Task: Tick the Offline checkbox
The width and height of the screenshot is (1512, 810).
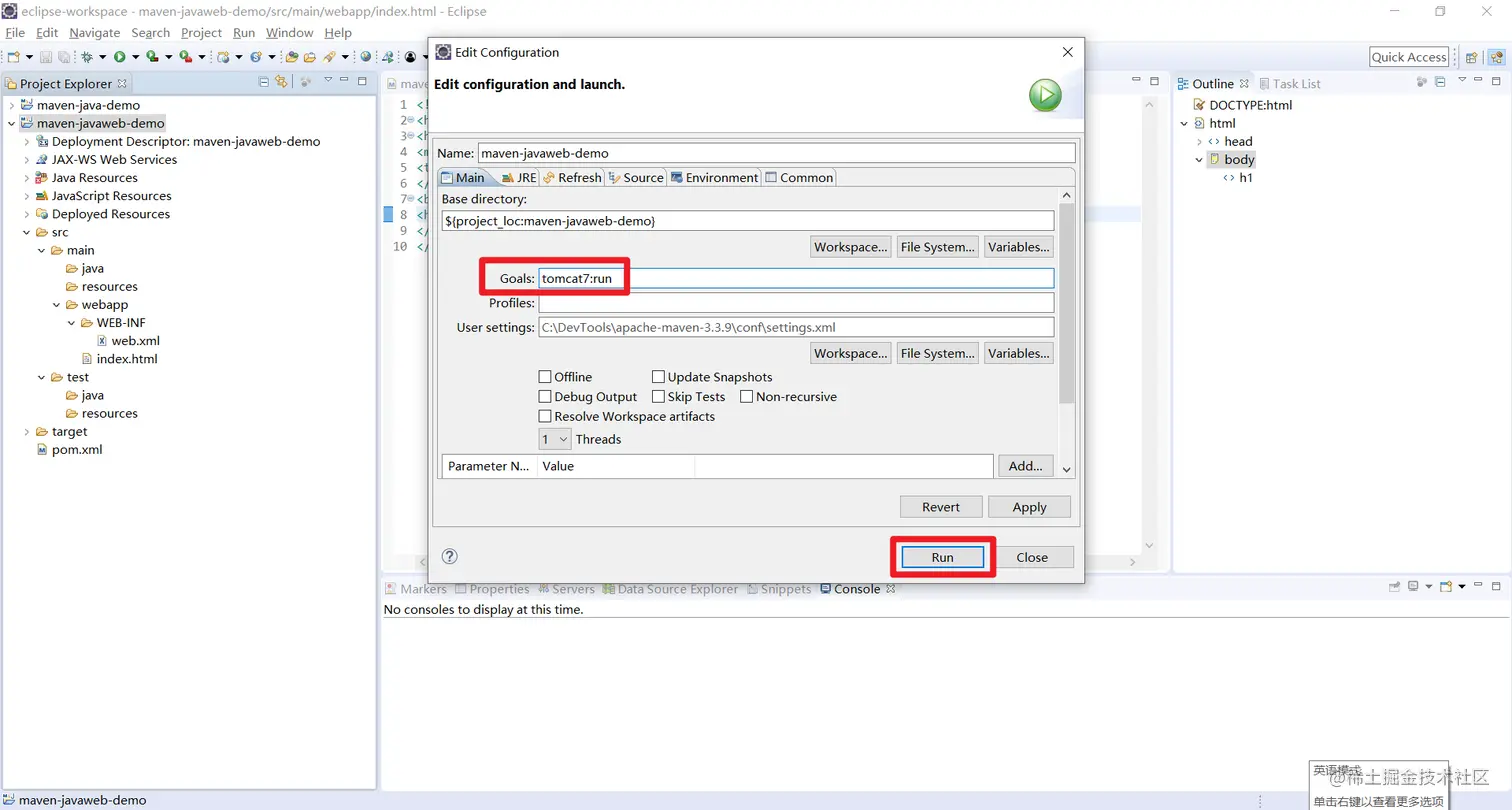Action: [x=545, y=377]
